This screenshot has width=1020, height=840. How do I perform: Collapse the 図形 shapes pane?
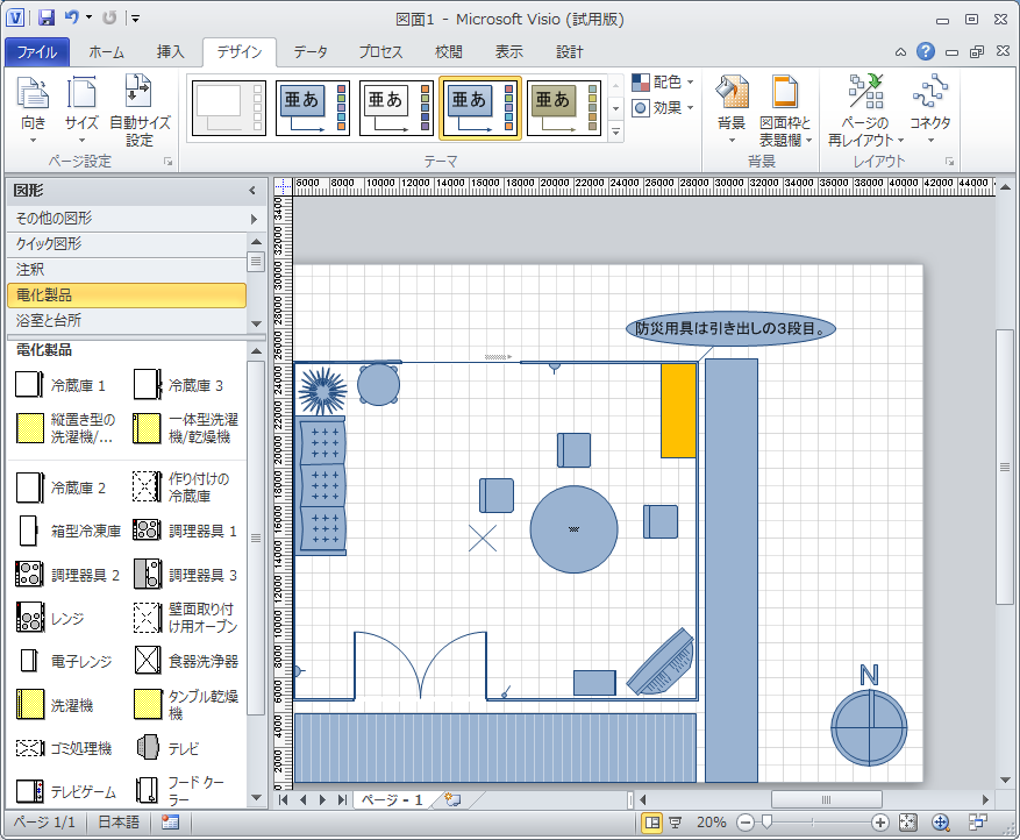pos(252,191)
